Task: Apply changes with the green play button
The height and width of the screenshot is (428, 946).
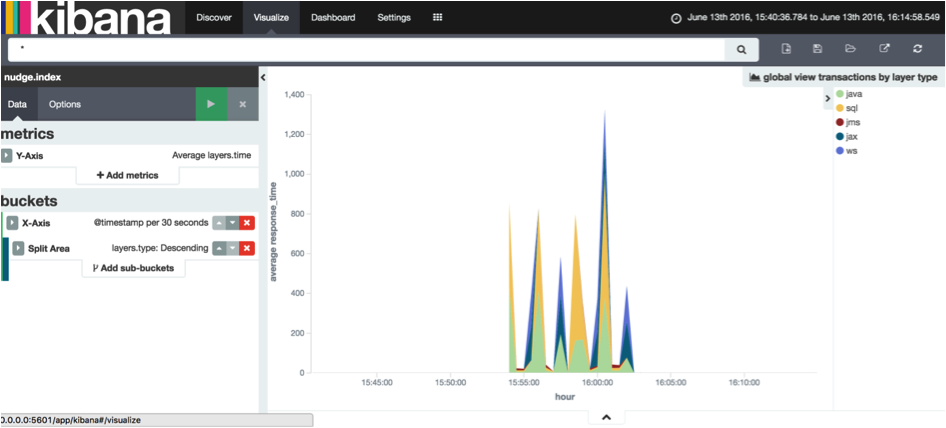Action: 211,104
